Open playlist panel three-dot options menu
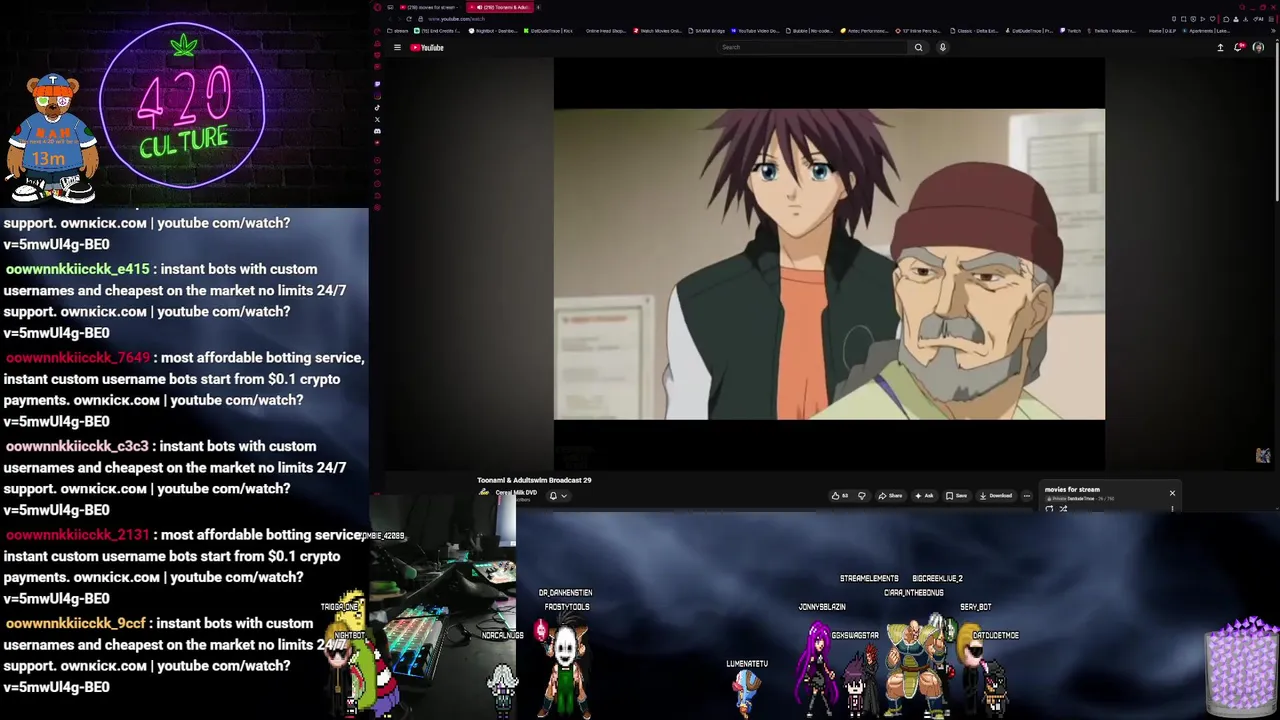 point(1172,509)
